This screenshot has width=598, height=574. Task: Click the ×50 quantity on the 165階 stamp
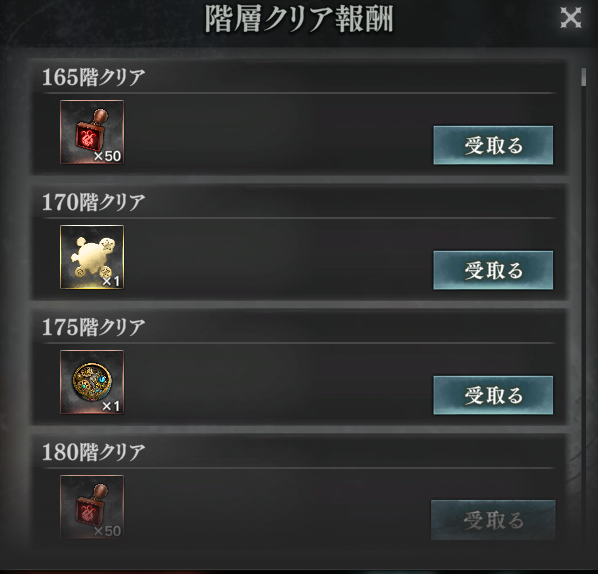107,156
